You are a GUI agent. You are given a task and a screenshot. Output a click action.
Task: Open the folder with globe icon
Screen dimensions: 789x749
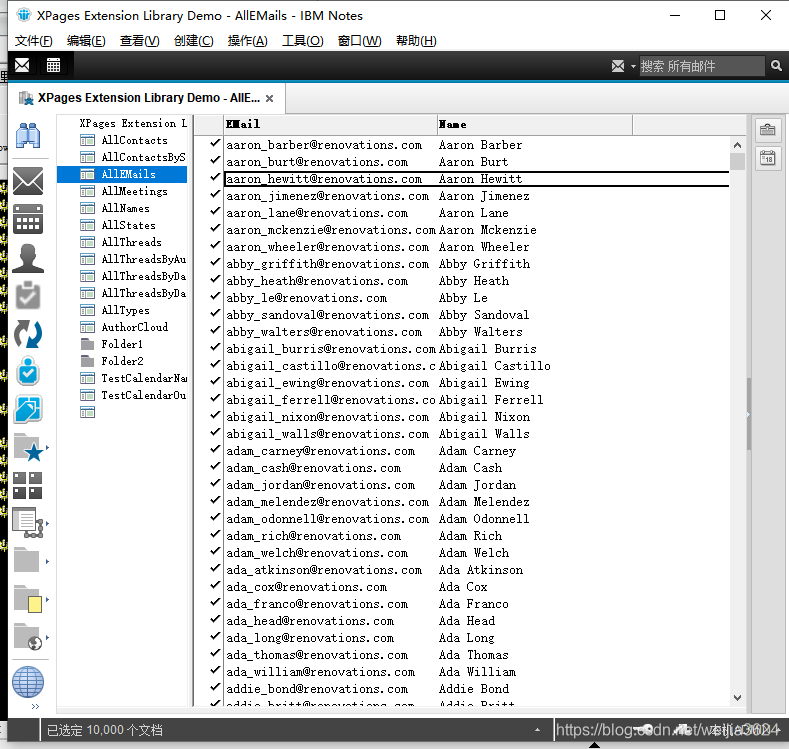pos(28,637)
